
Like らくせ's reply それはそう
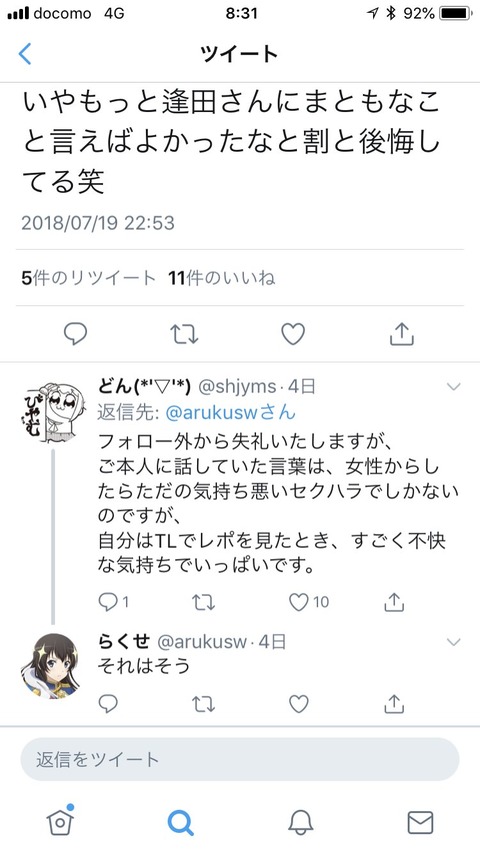click(x=298, y=704)
